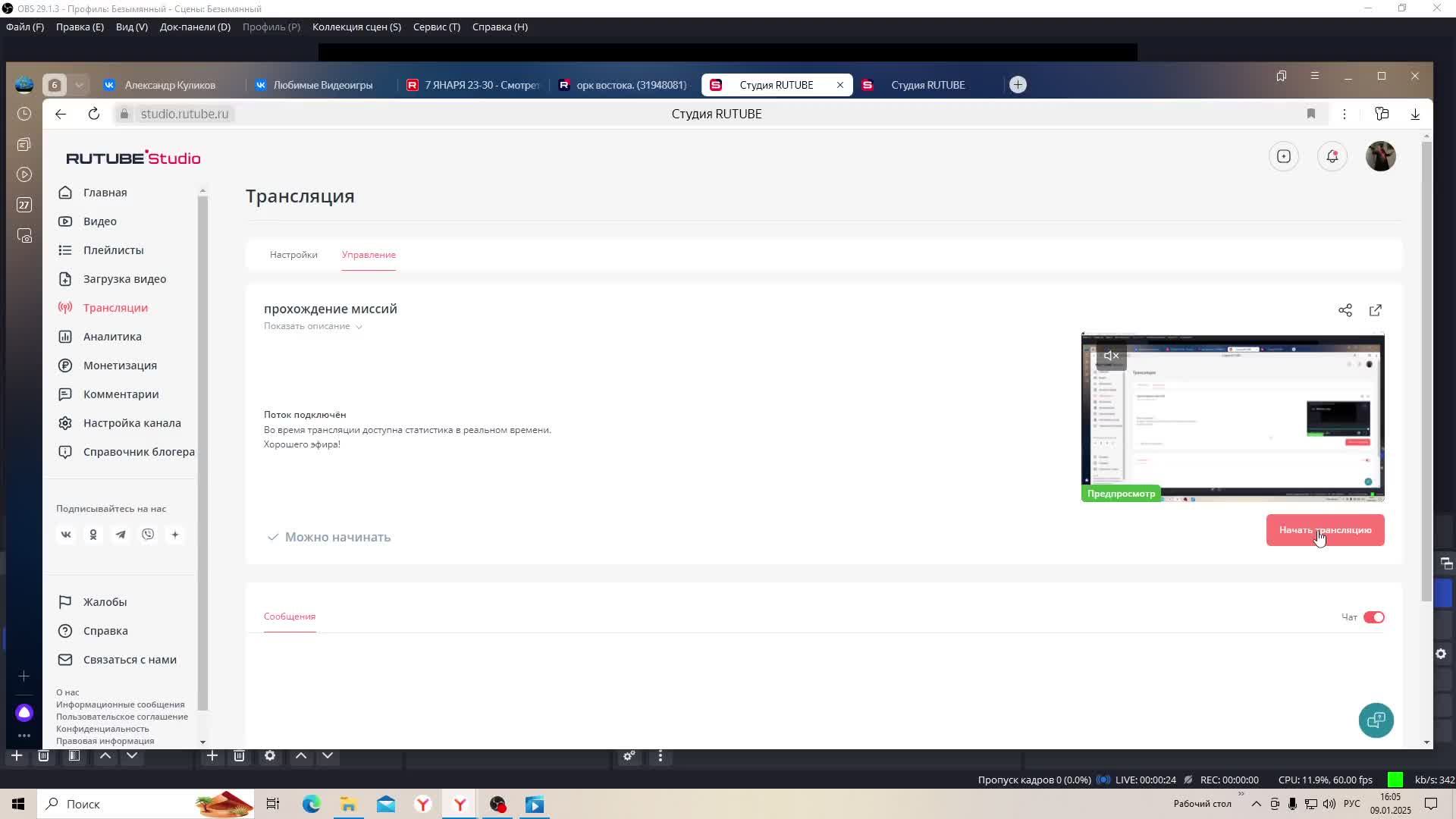Click the stream preview thumbnail

pos(1233,417)
